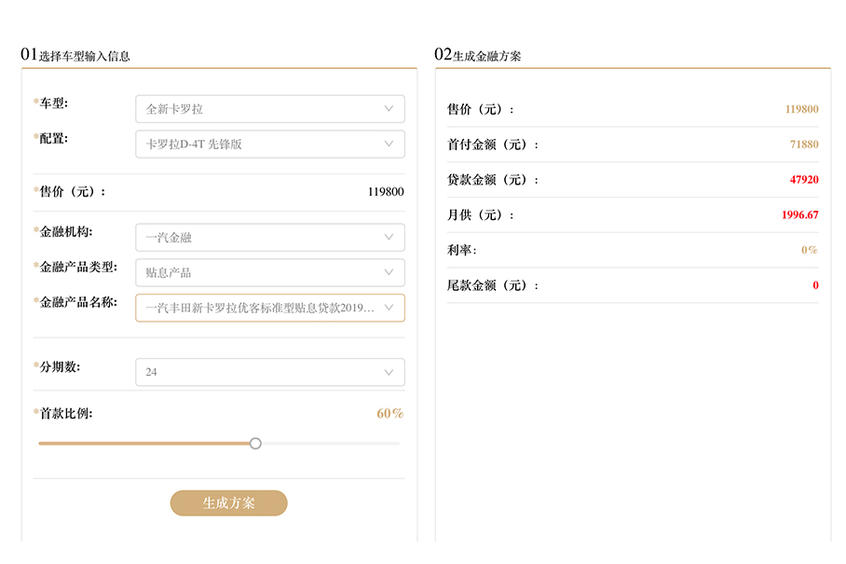
Task: Click the 月供 value 1996.67
Action: (799, 215)
